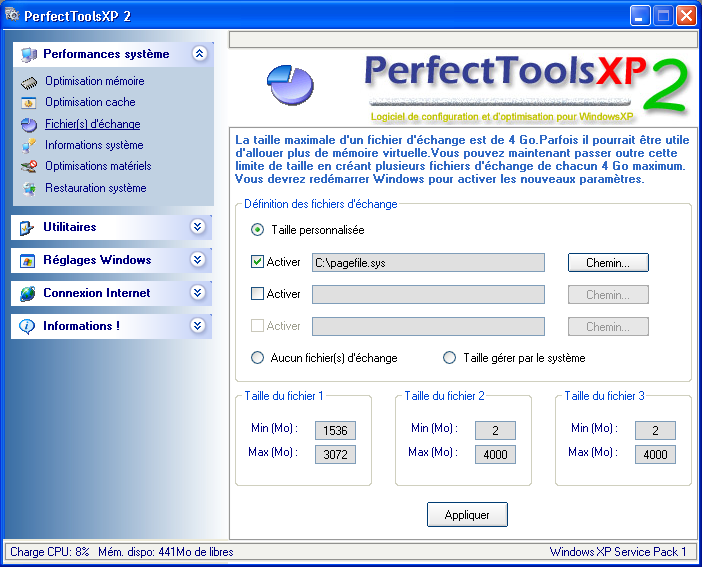The image size is (702, 567).
Task: Collapse the Performances système panel chevron
Action: (199, 54)
